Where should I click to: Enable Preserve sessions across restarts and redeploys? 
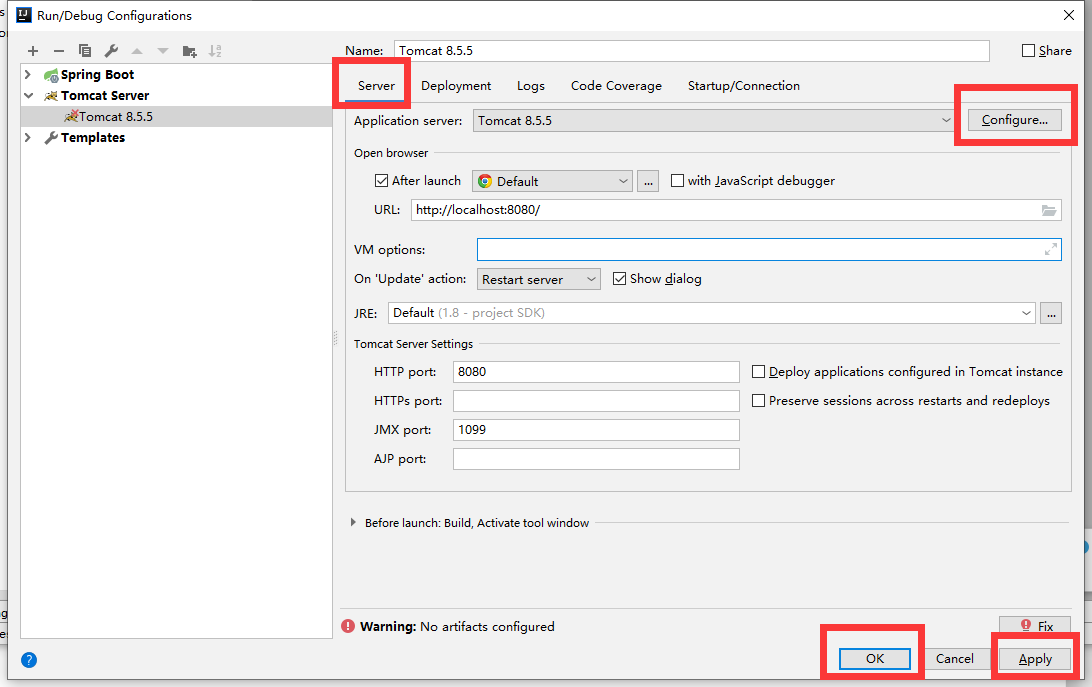(x=758, y=401)
